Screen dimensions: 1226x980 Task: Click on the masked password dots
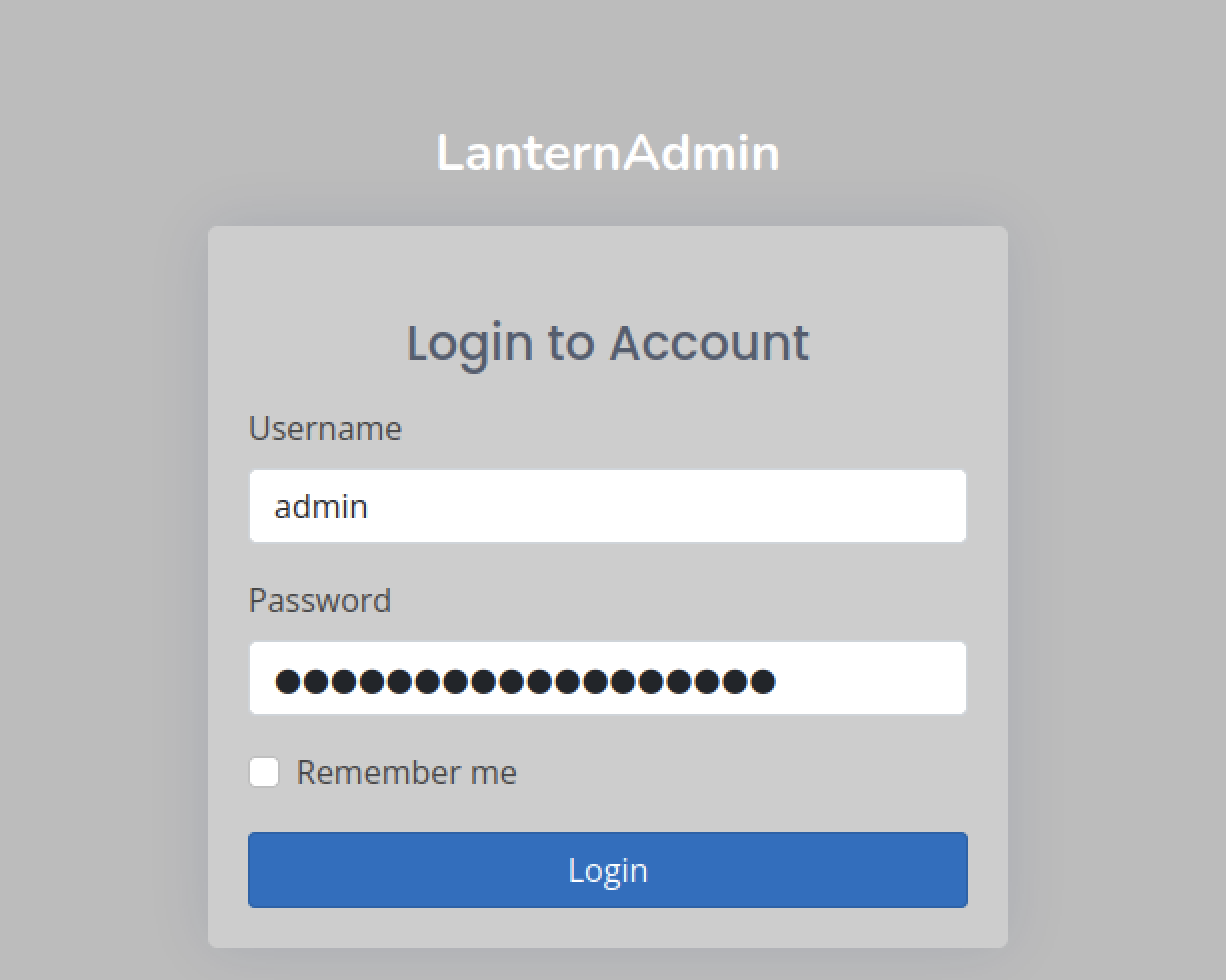(x=525, y=681)
